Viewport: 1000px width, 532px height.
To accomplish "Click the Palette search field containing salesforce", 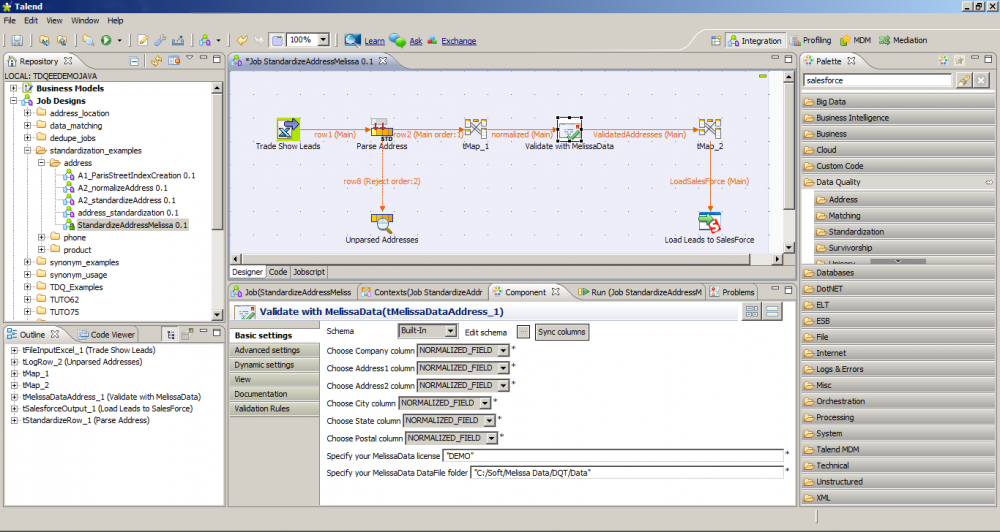I will 878,80.
